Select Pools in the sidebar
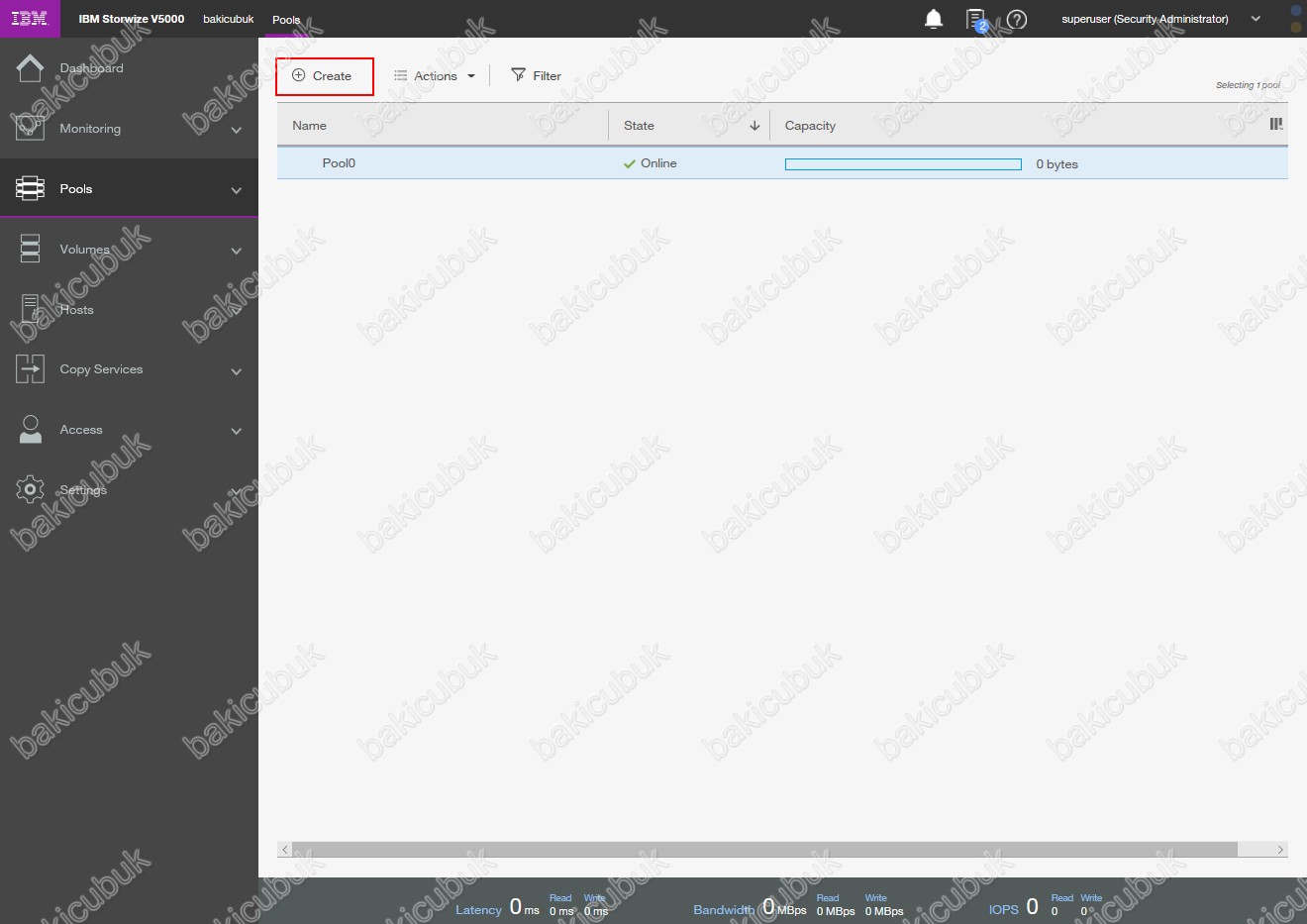Screen dimensions: 1307x924 pos(76,189)
